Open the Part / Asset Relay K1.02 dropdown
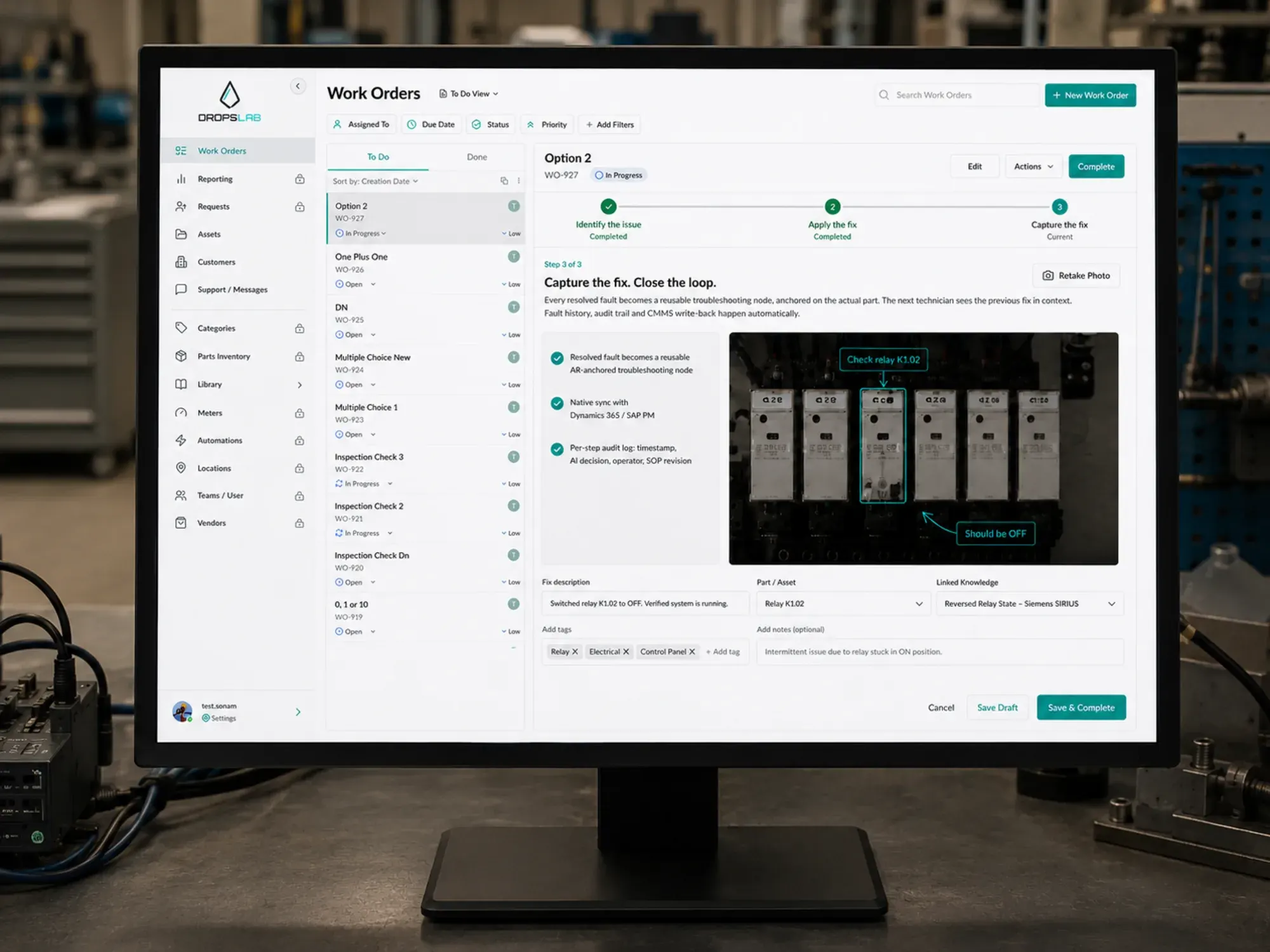 [x=843, y=604]
